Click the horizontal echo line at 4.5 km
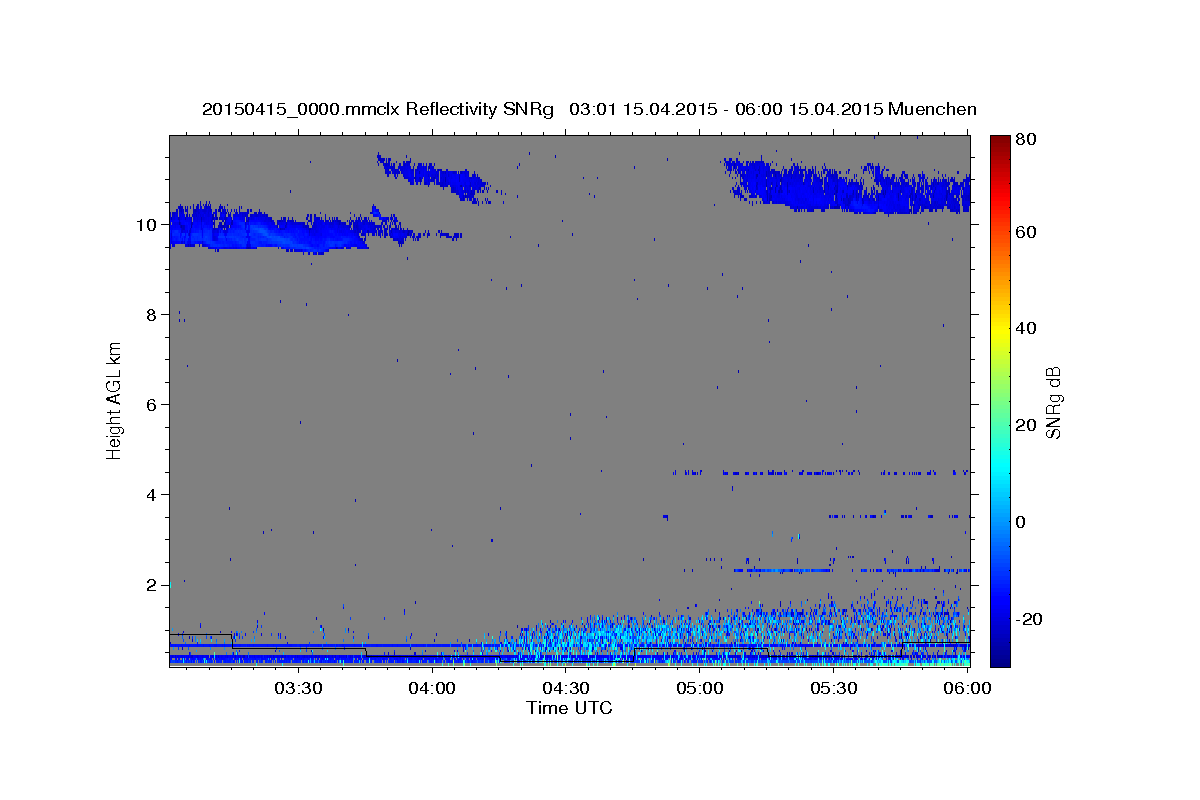Image resolution: width=1200 pixels, height=800 pixels. 820,472
